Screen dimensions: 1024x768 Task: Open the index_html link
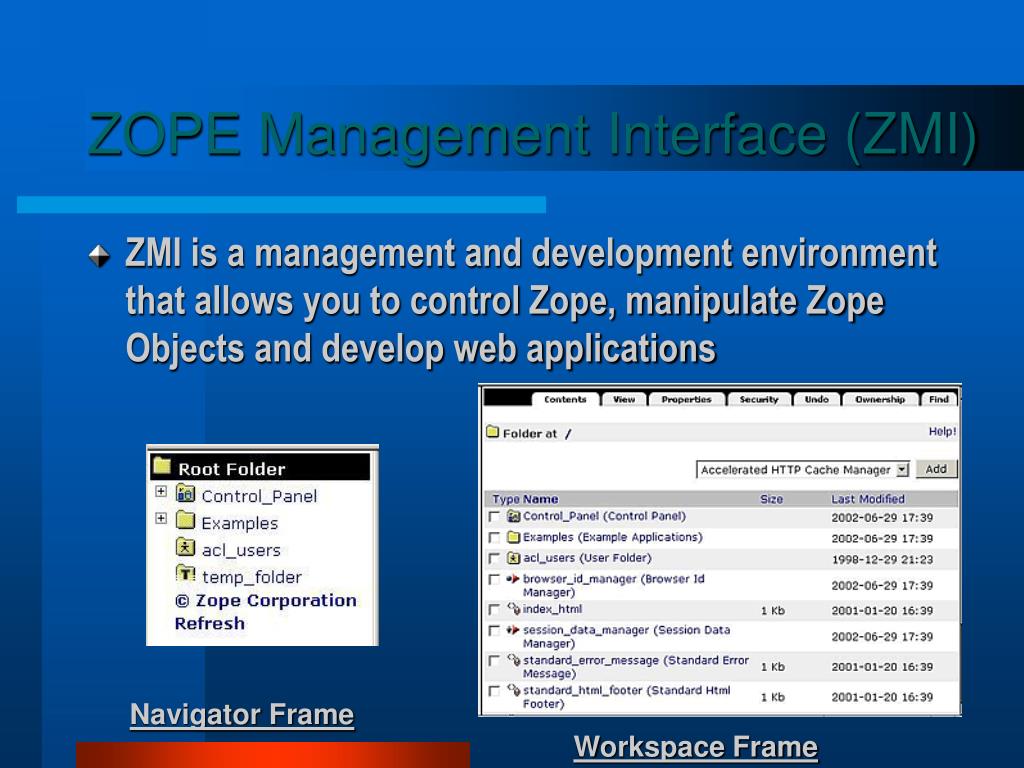tap(552, 609)
